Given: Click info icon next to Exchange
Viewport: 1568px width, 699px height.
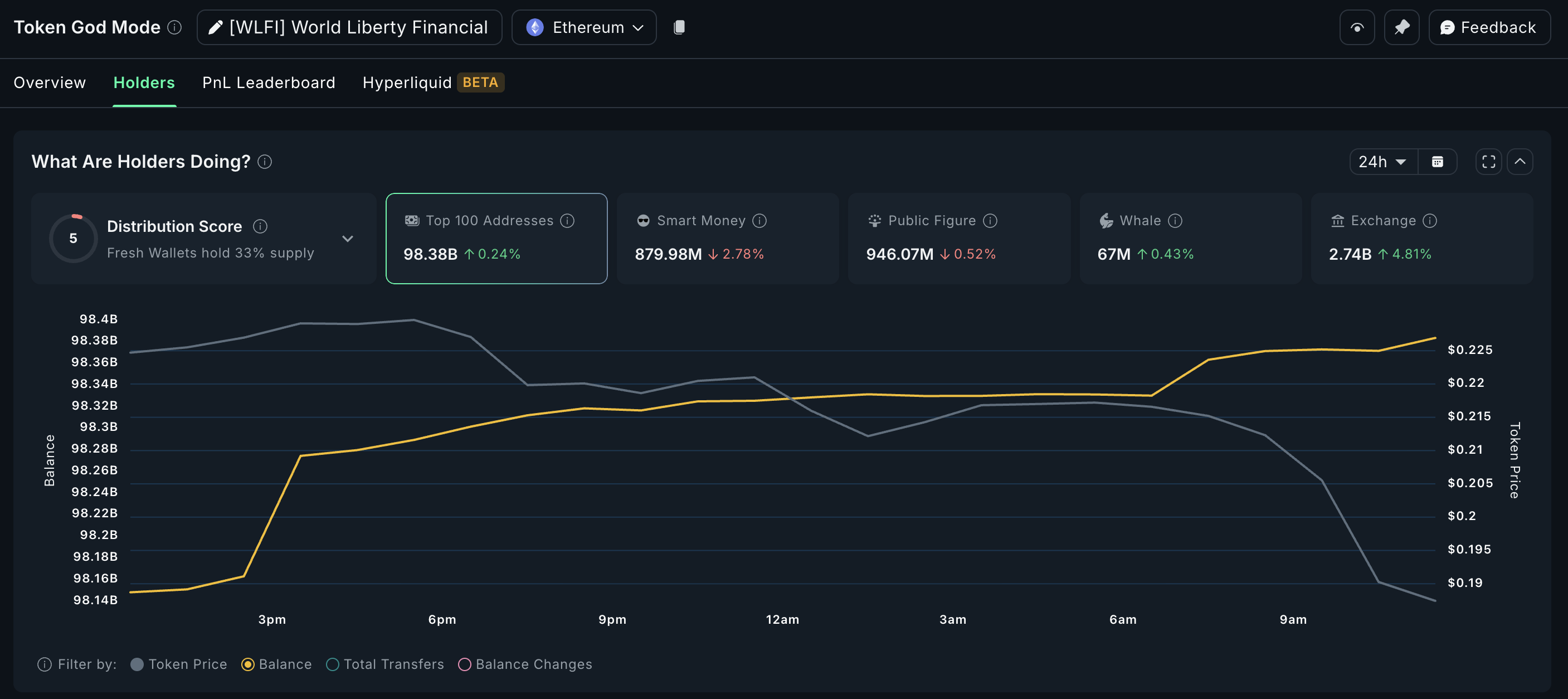Looking at the screenshot, I should tap(1430, 220).
